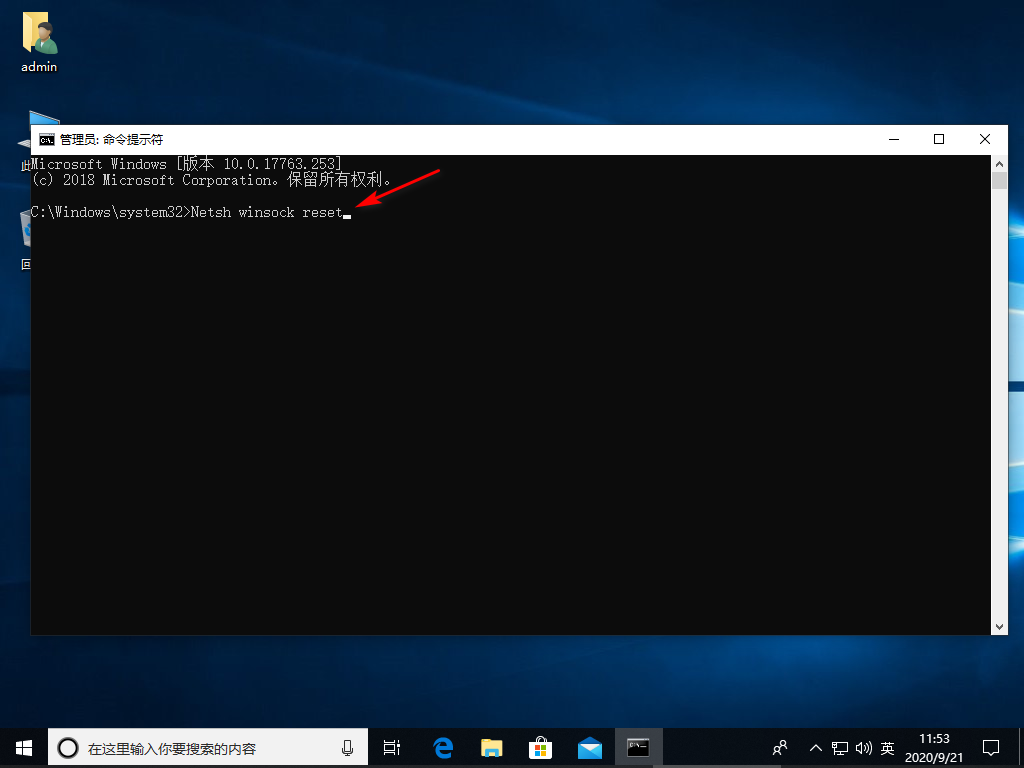Image resolution: width=1024 pixels, height=768 pixels.
Task: Click the CMD icon in the title bar
Action: coord(47,139)
